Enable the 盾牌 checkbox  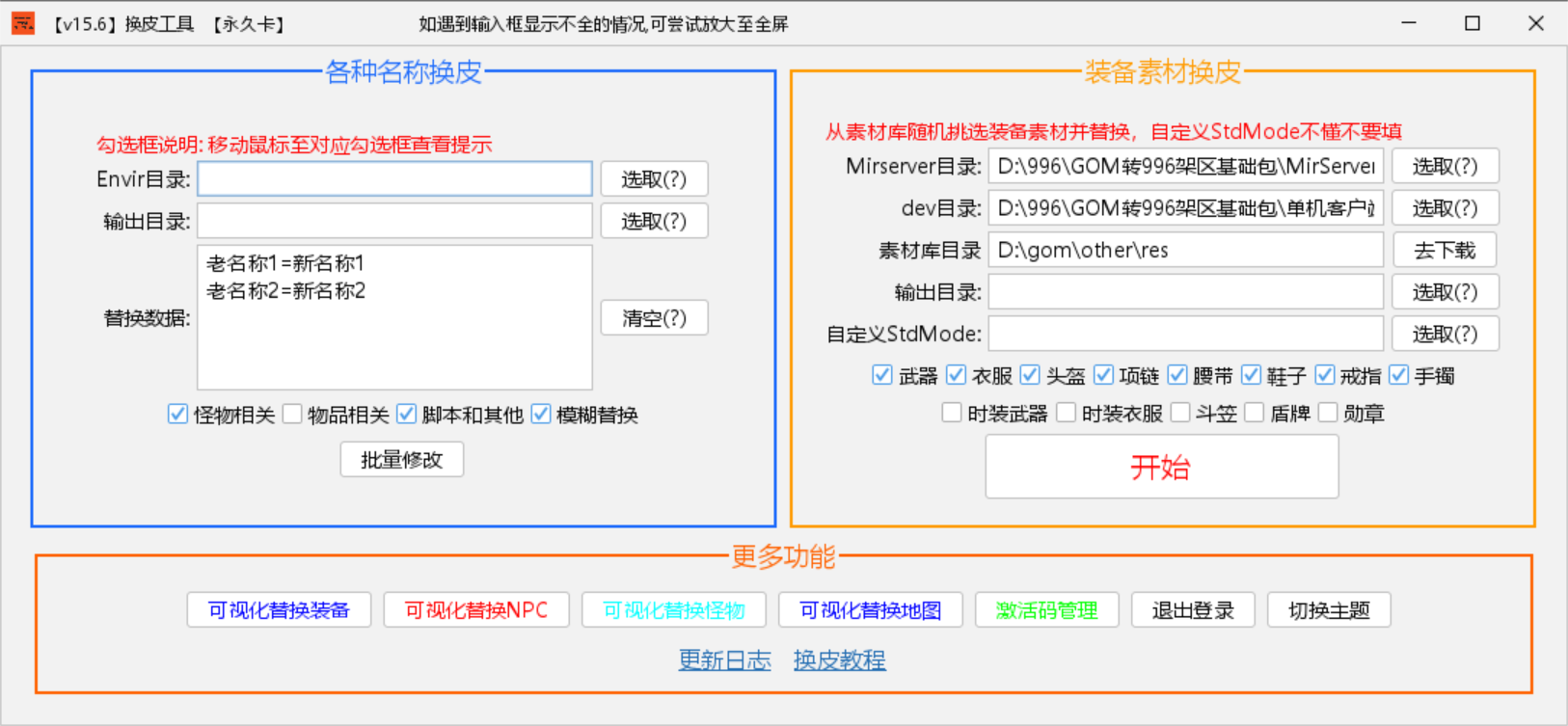(x=1254, y=413)
